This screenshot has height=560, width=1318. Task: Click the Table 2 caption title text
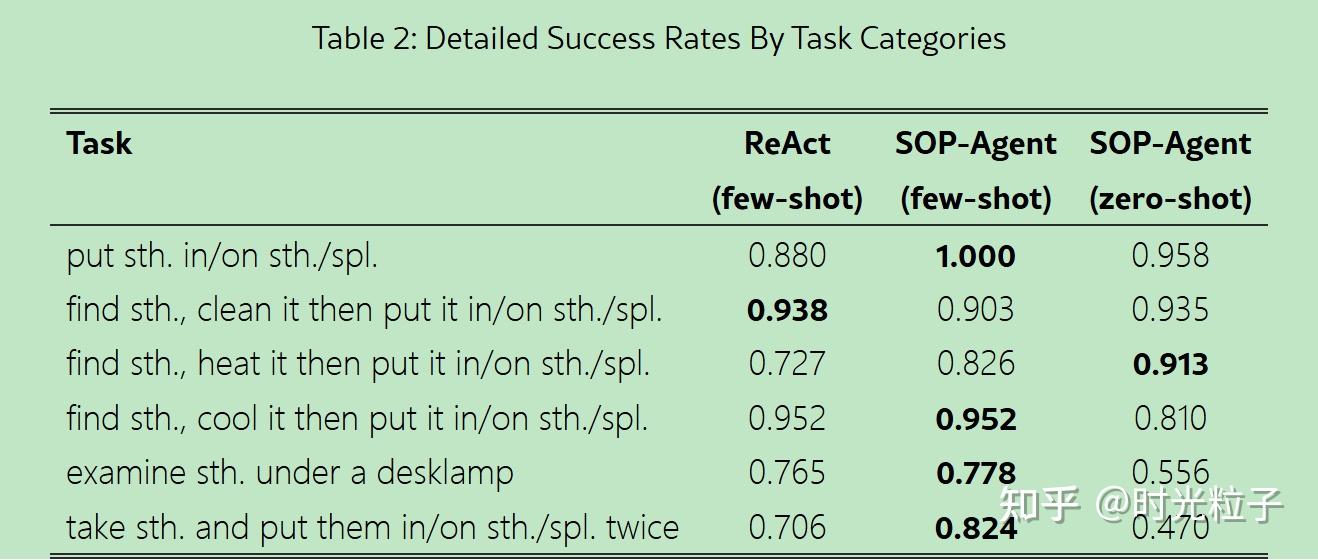[658, 39]
